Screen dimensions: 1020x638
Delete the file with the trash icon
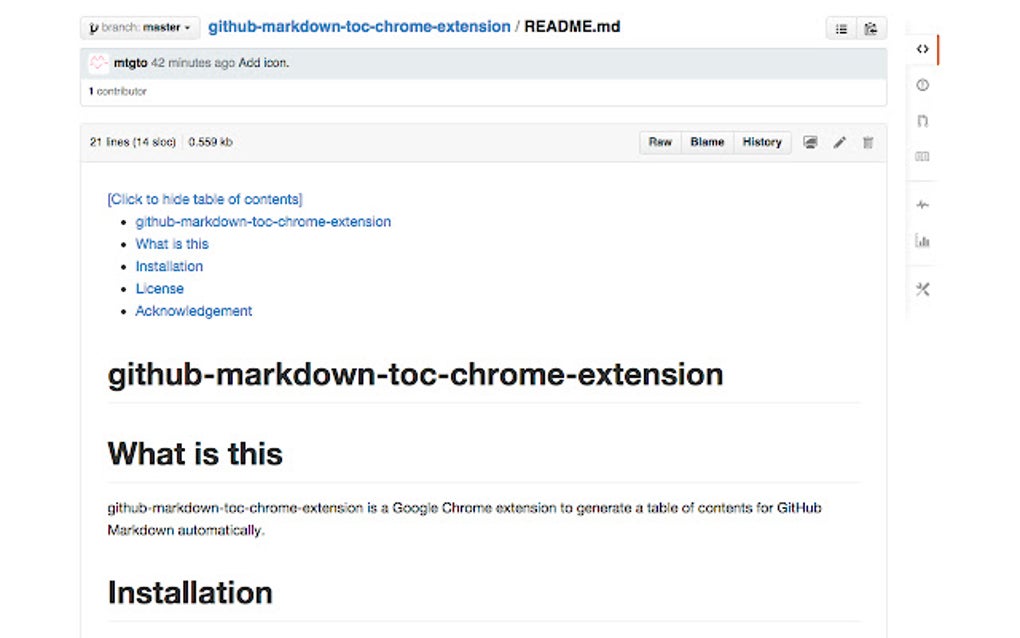tap(868, 142)
